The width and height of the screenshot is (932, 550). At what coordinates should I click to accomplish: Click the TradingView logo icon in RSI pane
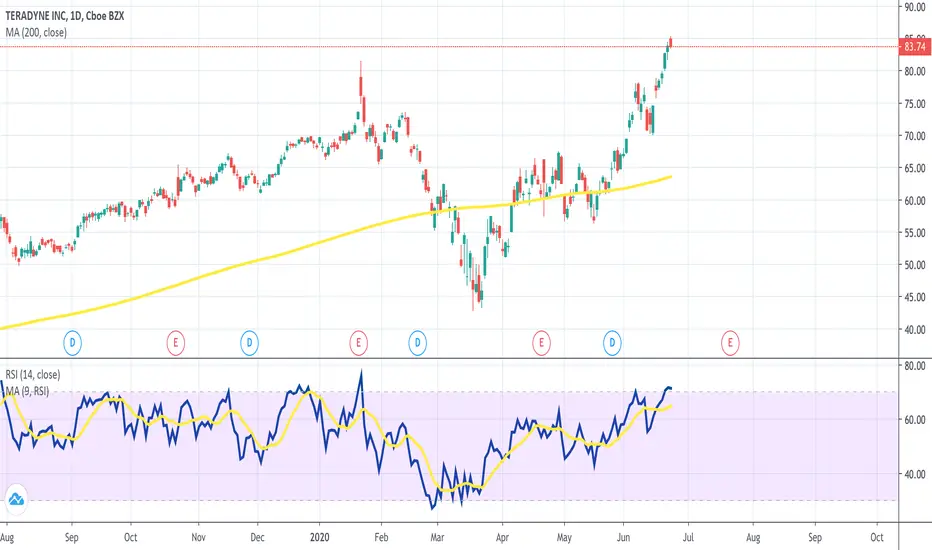pyautogui.click(x=16, y=499)
